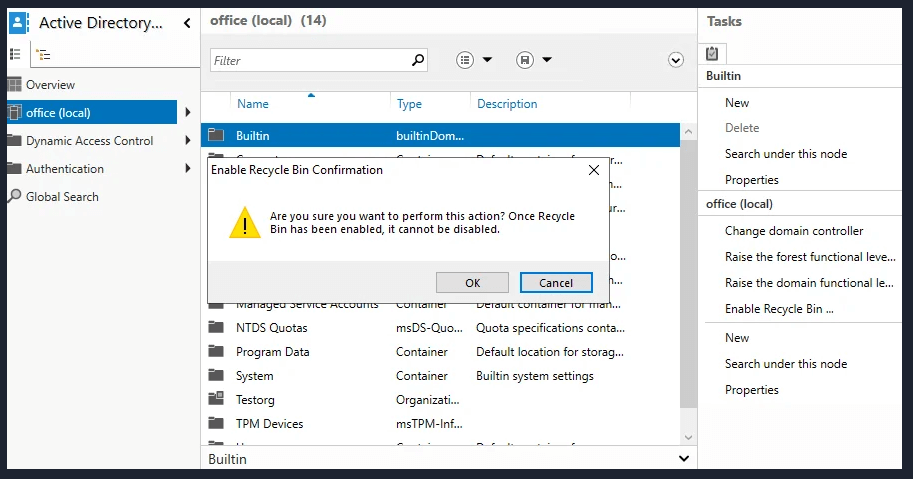Viewport: 913px width, 479px height.
Task: Click New under Builtin tasks
Action: pos(737,102)
